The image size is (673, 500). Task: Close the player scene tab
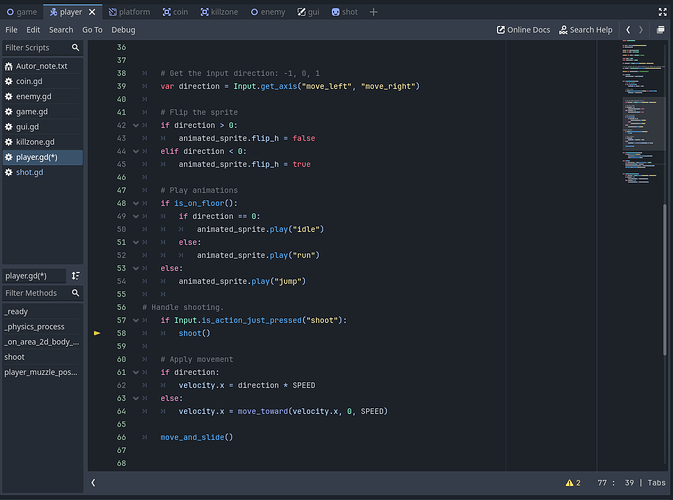click(92, 12)
